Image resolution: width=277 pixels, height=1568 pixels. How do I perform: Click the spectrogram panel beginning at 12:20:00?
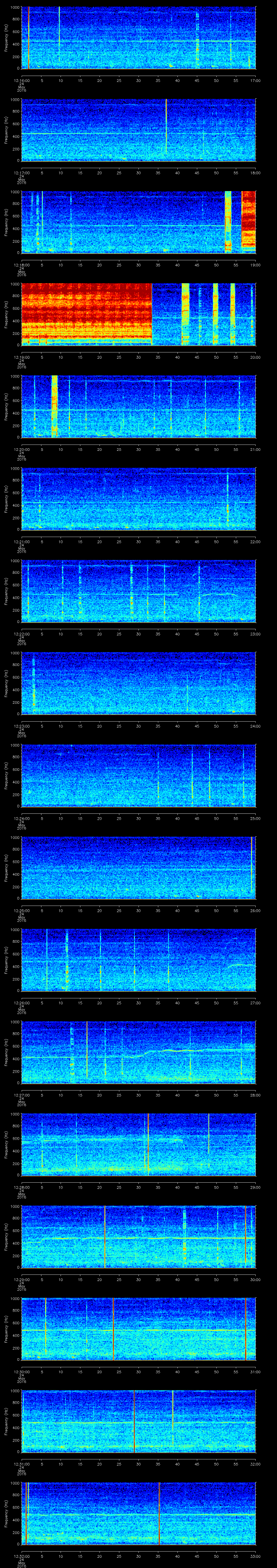(139, 407)
